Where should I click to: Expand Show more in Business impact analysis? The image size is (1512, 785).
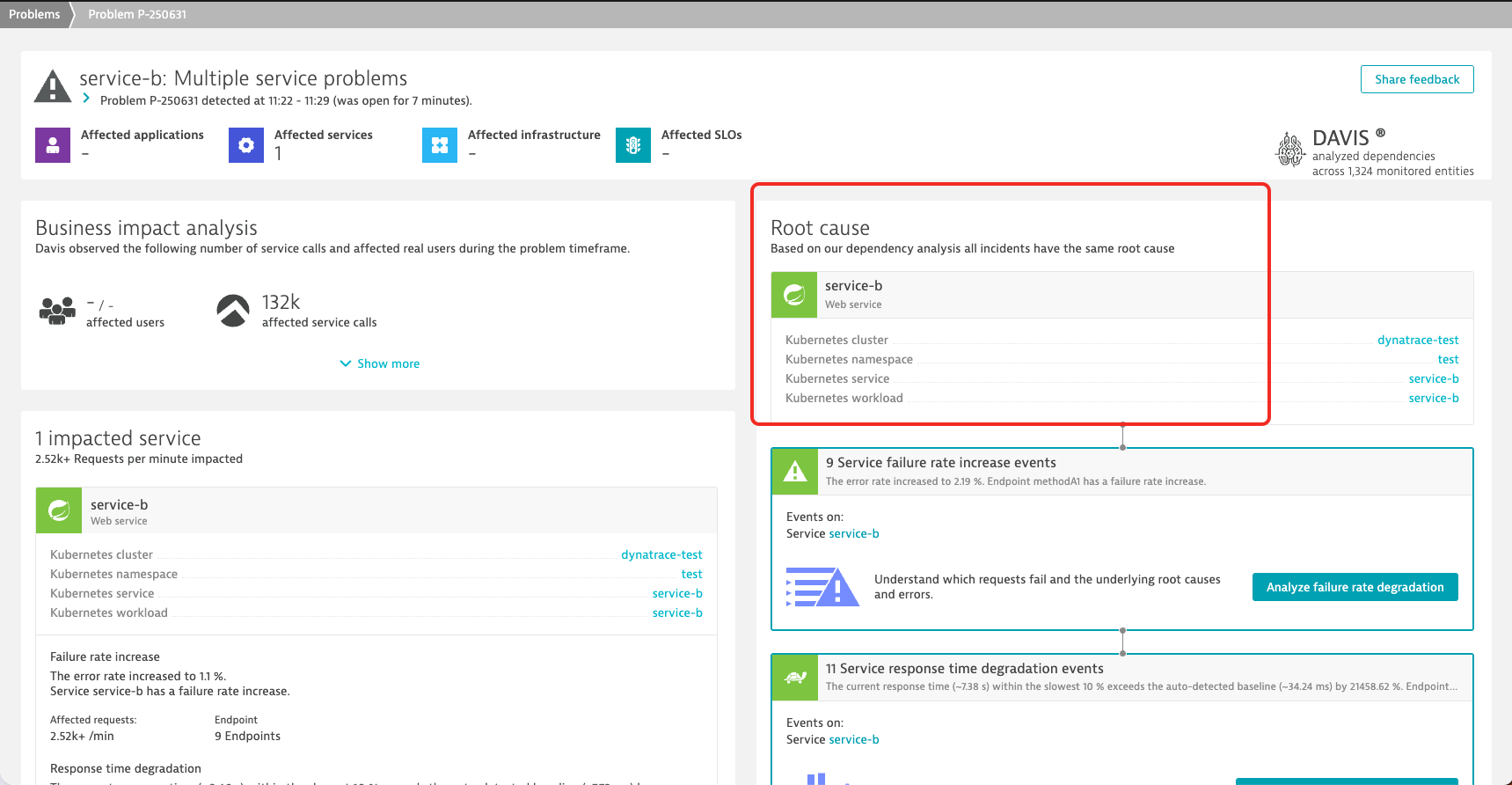point(380,363)
